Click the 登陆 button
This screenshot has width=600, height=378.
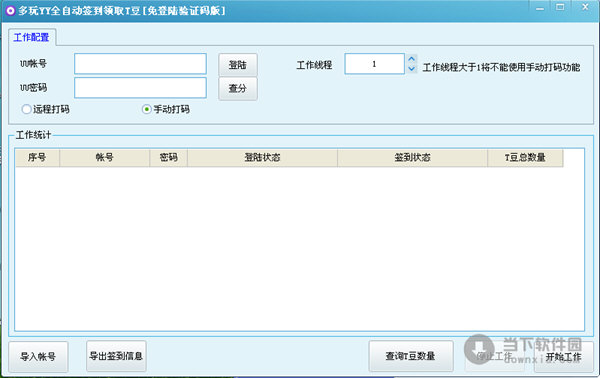pyautogui.click(x=238, y=65)
